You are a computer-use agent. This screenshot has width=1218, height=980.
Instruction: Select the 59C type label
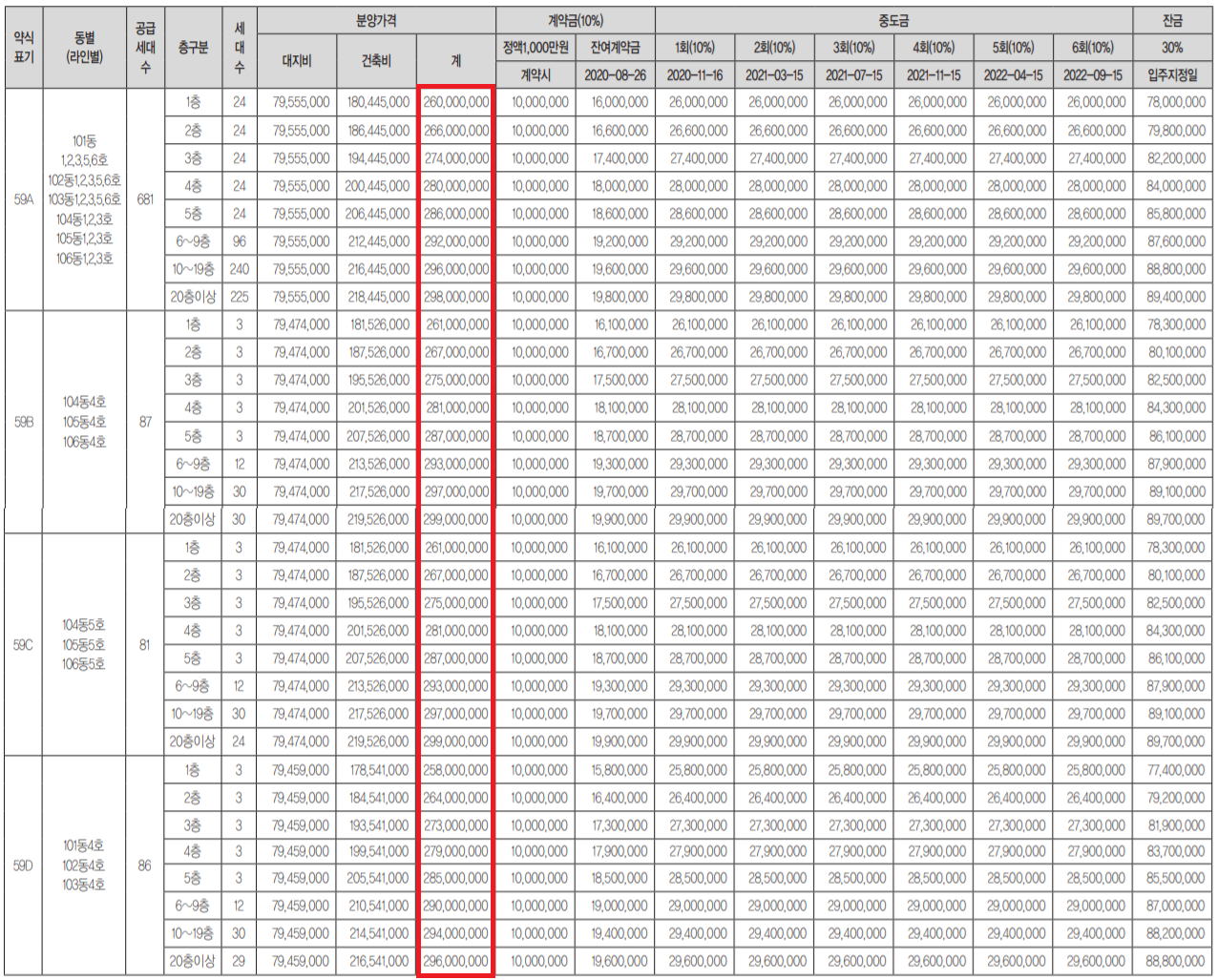(x=23, y=645)
